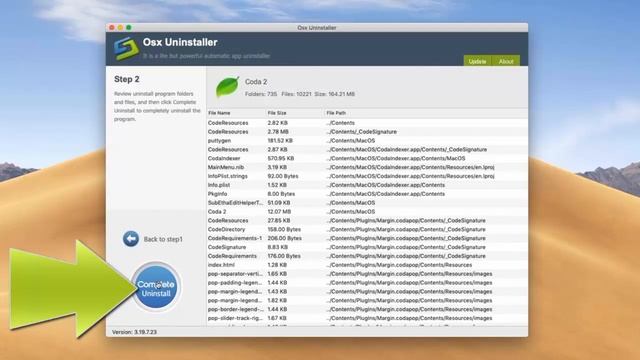
Task: Click the 2.78 MB file size cell
Action: 278,132
